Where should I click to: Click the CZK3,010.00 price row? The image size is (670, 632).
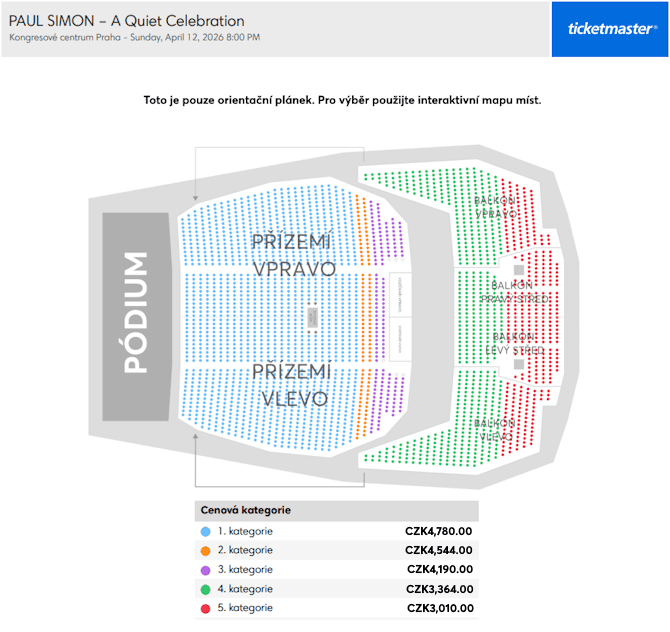pos(337,608)
